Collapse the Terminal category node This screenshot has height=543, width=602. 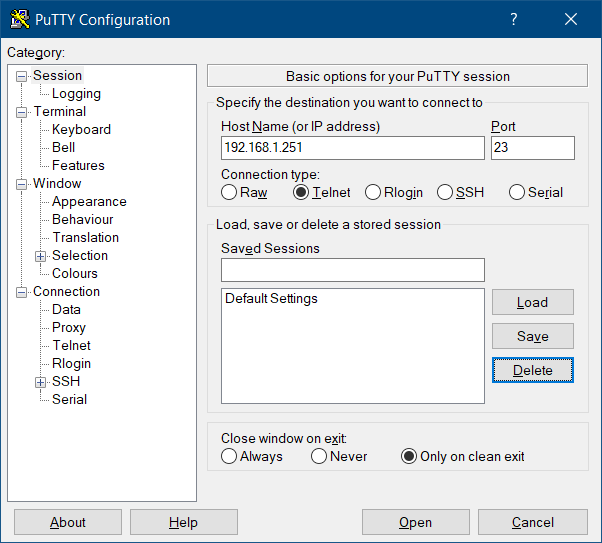[22, 112]
